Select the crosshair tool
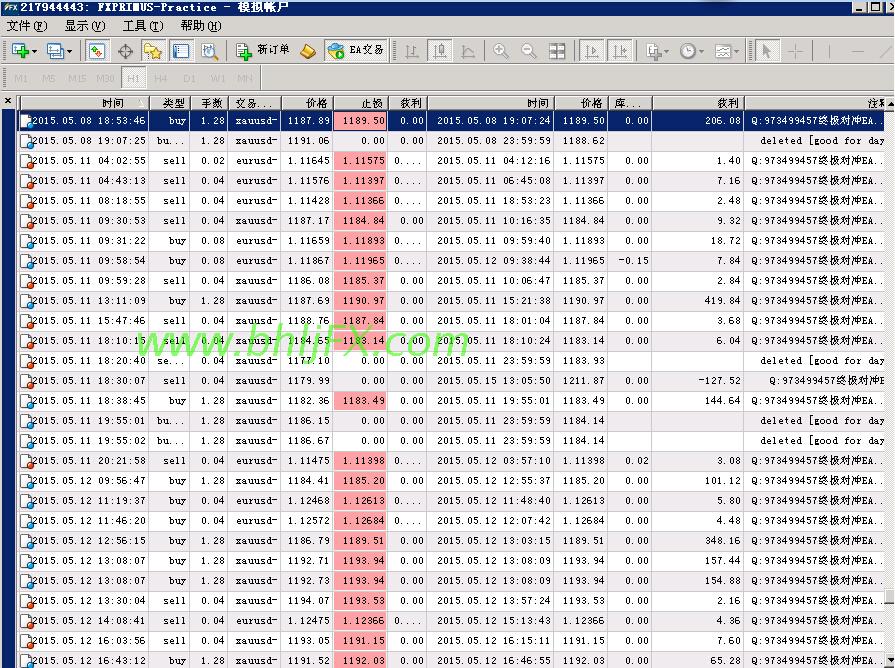Screen dimensions: 895x668 [x=795, y=51]
